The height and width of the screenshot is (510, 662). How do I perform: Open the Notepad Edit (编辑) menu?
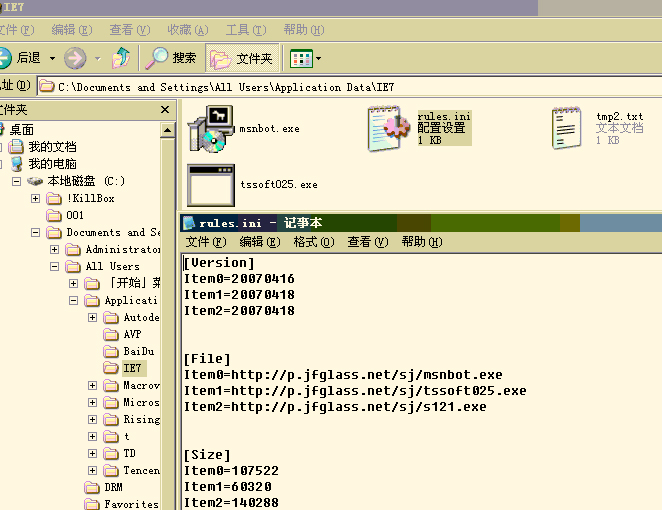(x=258, y=242)
